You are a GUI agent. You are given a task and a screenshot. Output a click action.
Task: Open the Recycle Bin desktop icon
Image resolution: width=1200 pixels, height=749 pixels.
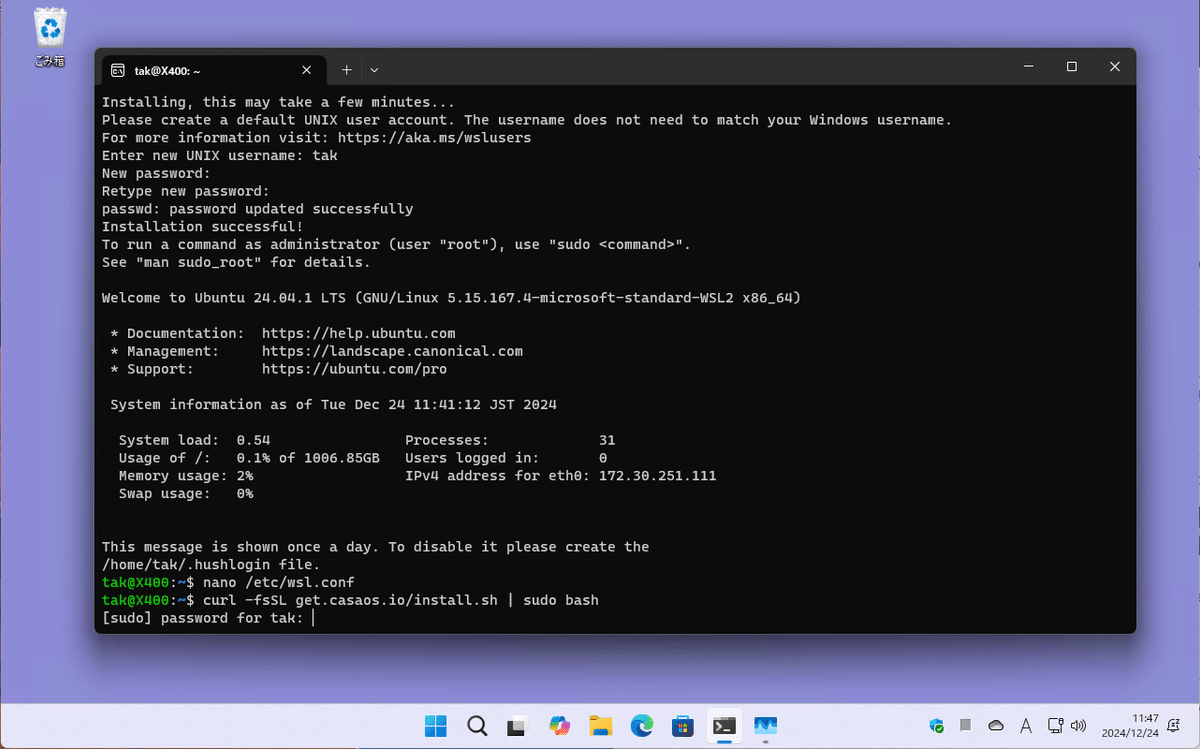coord(50,38)
